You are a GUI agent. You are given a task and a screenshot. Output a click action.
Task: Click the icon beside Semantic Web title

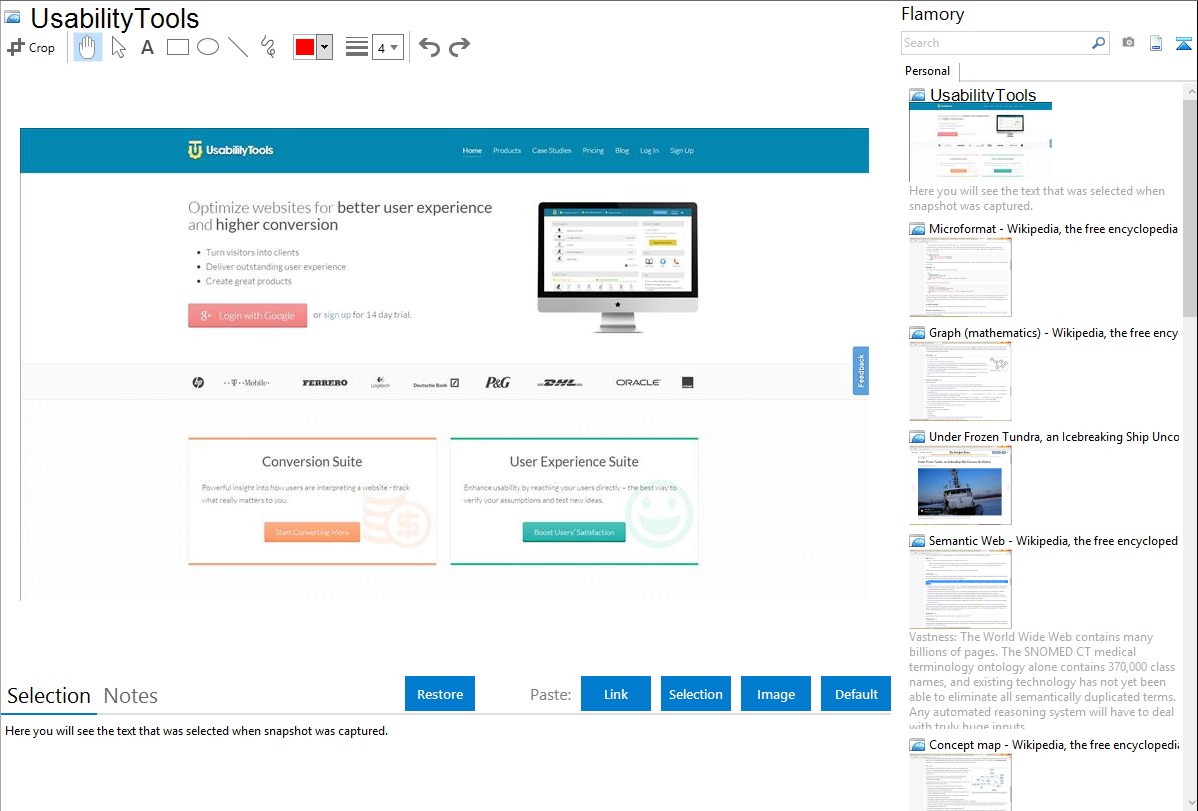point(918,540)
